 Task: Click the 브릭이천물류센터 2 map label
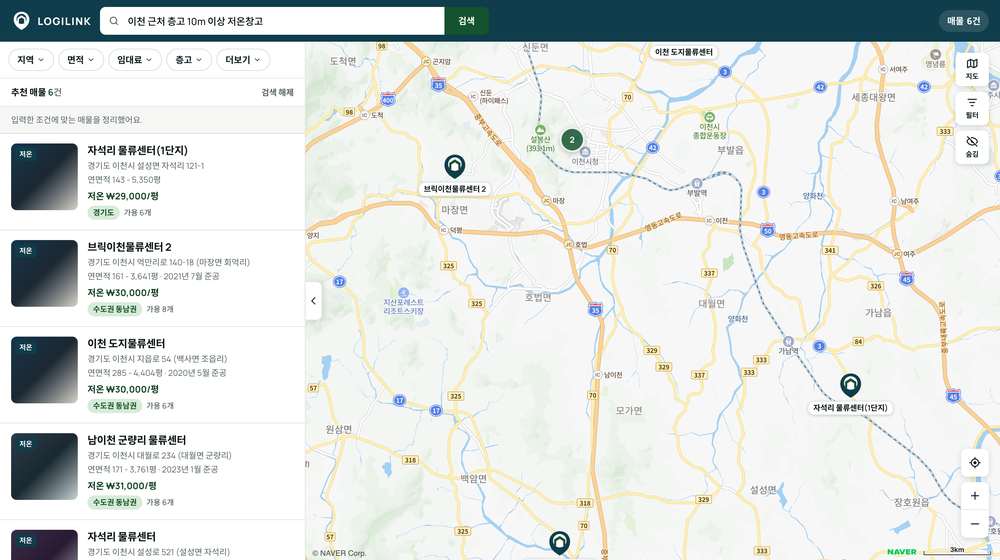455,189
